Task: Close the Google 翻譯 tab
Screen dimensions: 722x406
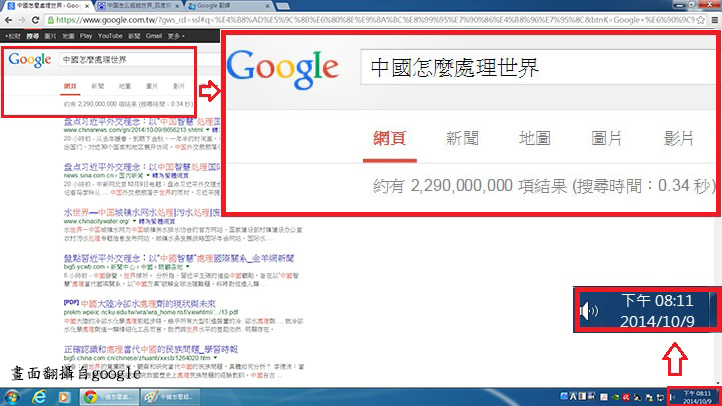Action: tap(268, 6)
